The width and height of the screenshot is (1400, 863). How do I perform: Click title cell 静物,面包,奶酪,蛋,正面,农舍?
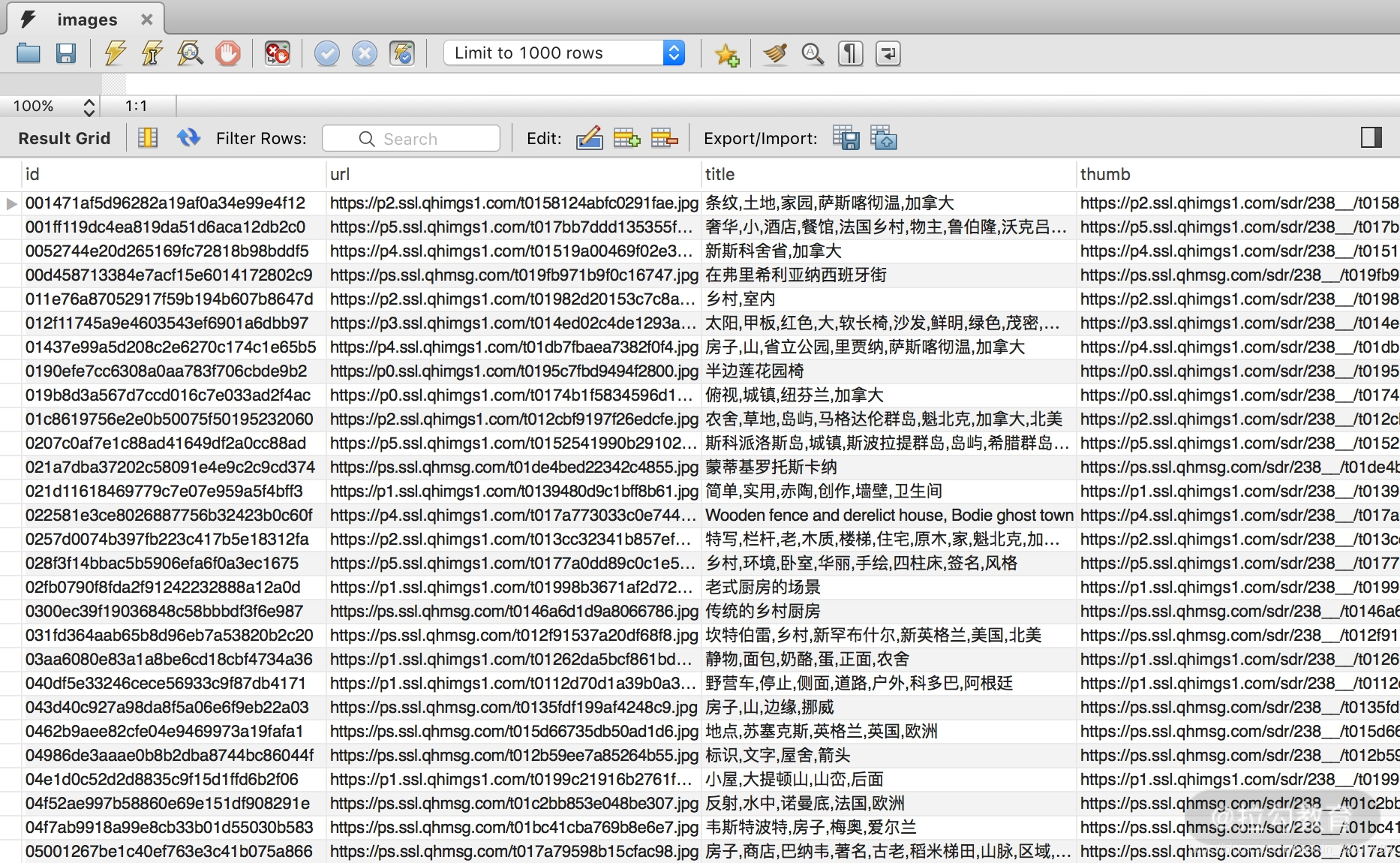point(889,660)
